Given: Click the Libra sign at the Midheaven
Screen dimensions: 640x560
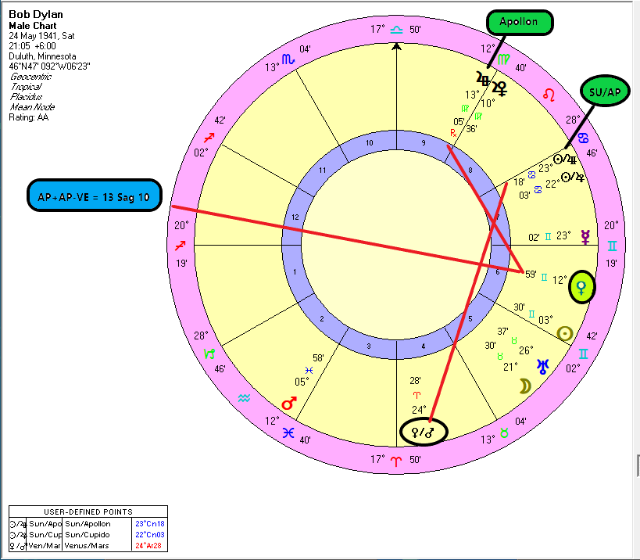Looking at the screenshot, I should (396, 29).
